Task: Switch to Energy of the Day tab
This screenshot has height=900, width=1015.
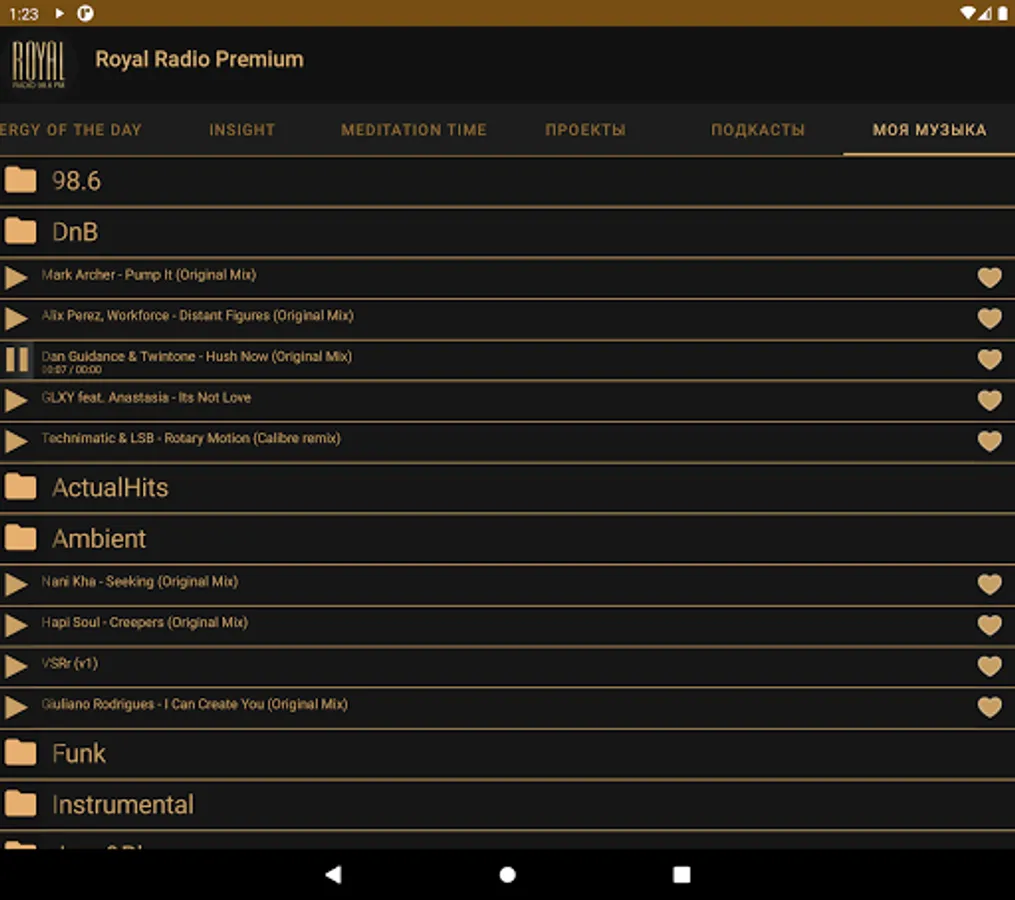Action: [71, 130]
